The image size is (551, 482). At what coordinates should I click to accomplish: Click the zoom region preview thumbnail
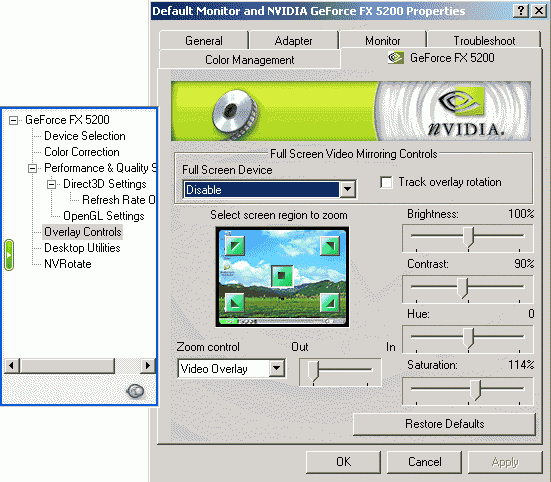tap(282, 277)
